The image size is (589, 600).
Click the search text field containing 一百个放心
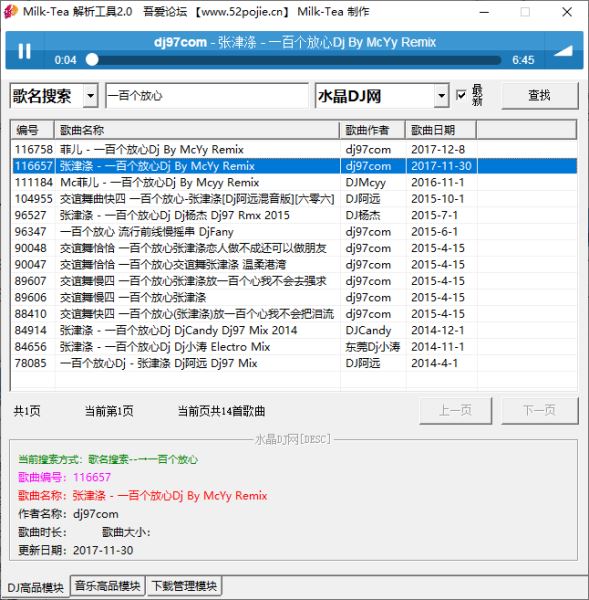[207, 95]
